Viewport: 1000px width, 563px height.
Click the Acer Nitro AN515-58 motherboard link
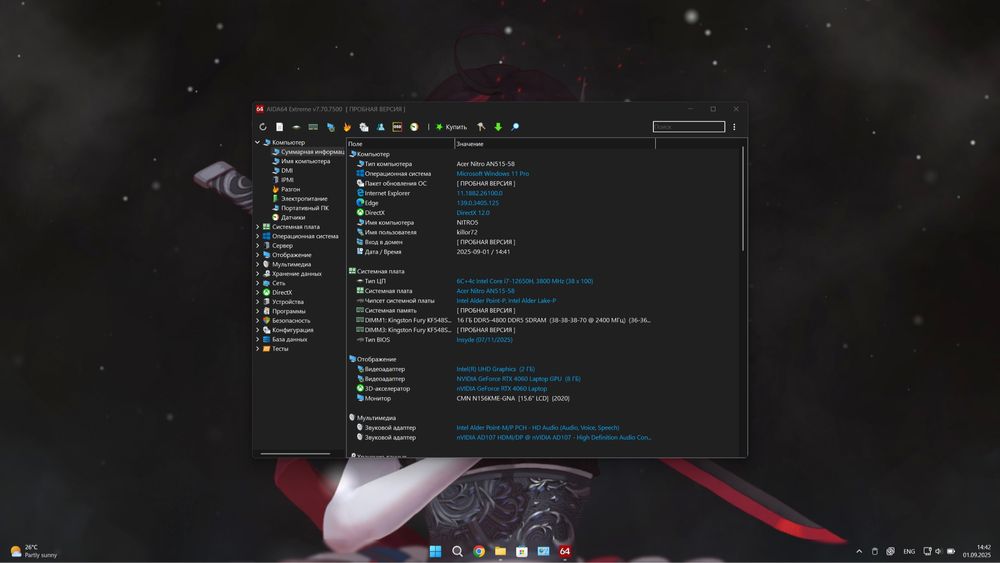[x=485, y=291]
